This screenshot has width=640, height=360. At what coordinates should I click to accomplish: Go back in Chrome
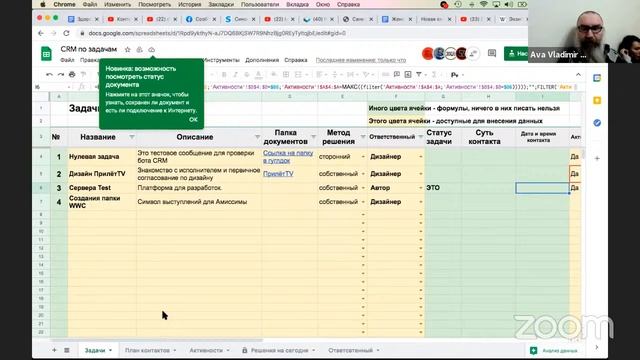41,33
